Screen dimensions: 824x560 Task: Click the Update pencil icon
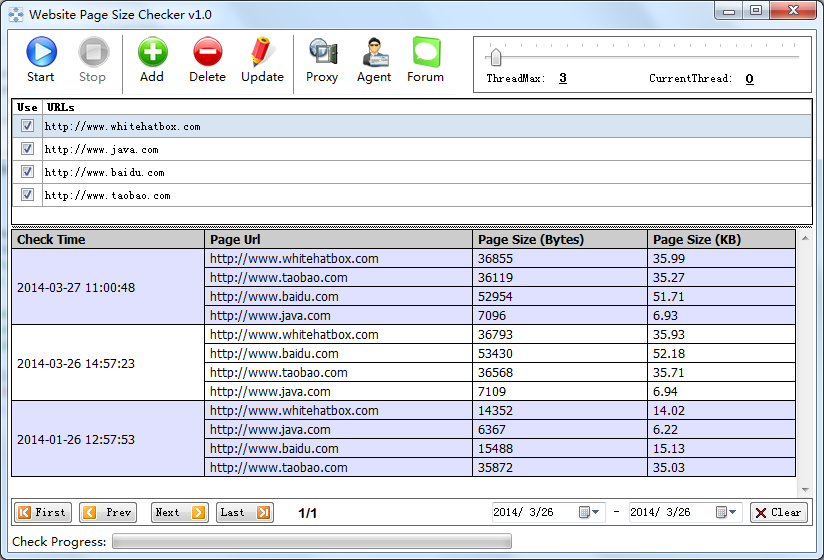[262, 60]
